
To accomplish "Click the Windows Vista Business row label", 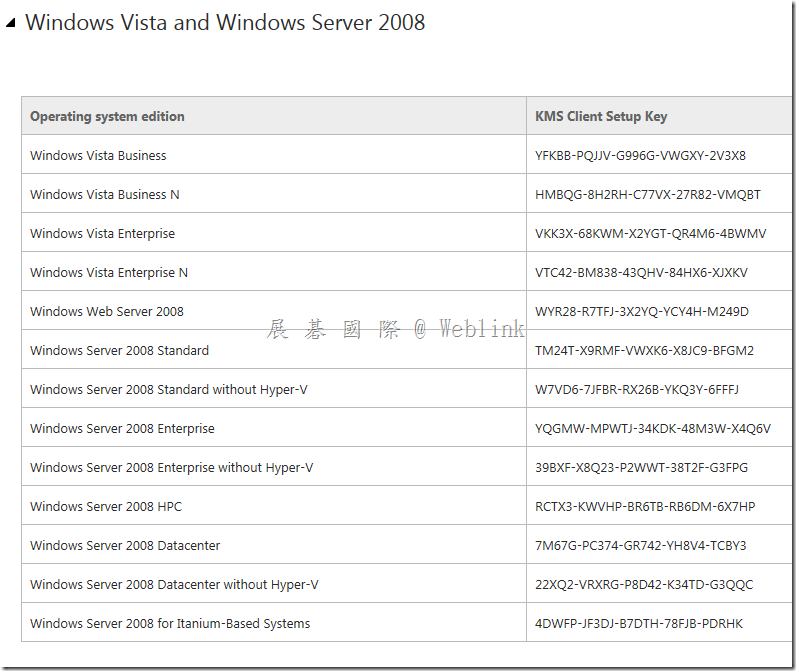I will [x=98, y=155].
